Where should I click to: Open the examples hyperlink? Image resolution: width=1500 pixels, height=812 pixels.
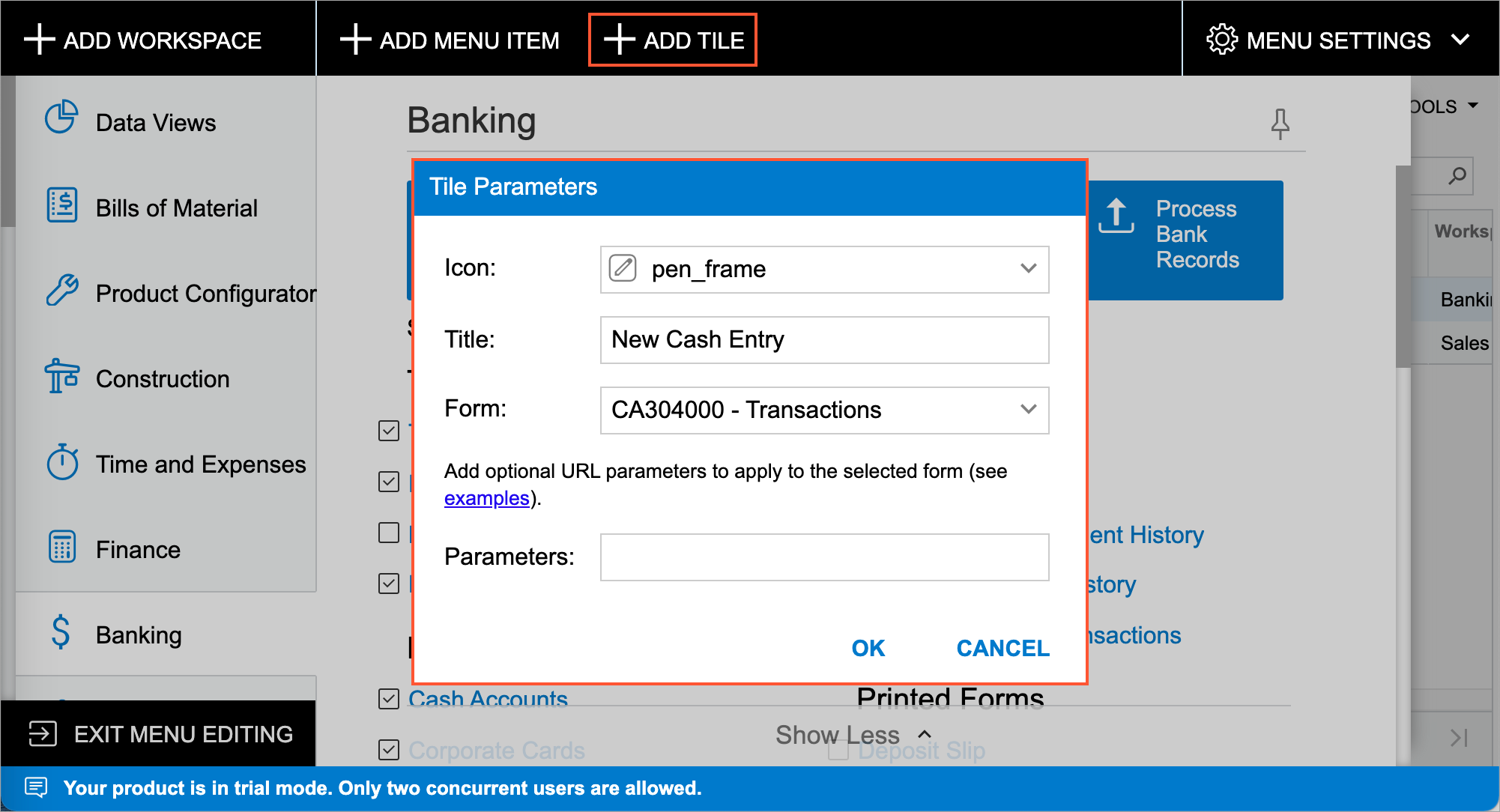coord(486,498)
